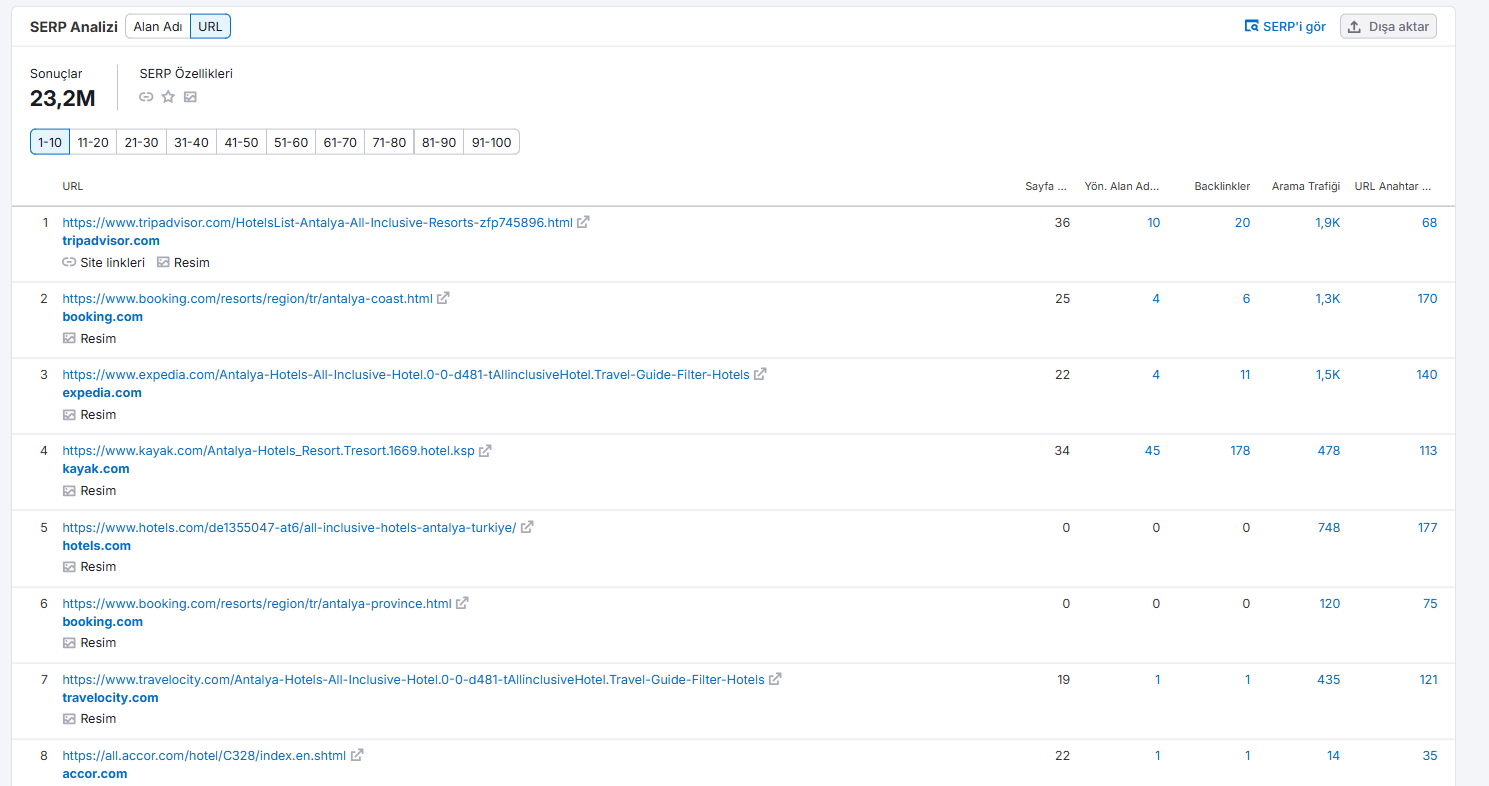1489x786 pixels.
Task: Open external link icon for booking antalya-province URL
Action: (x=462, y=603)
